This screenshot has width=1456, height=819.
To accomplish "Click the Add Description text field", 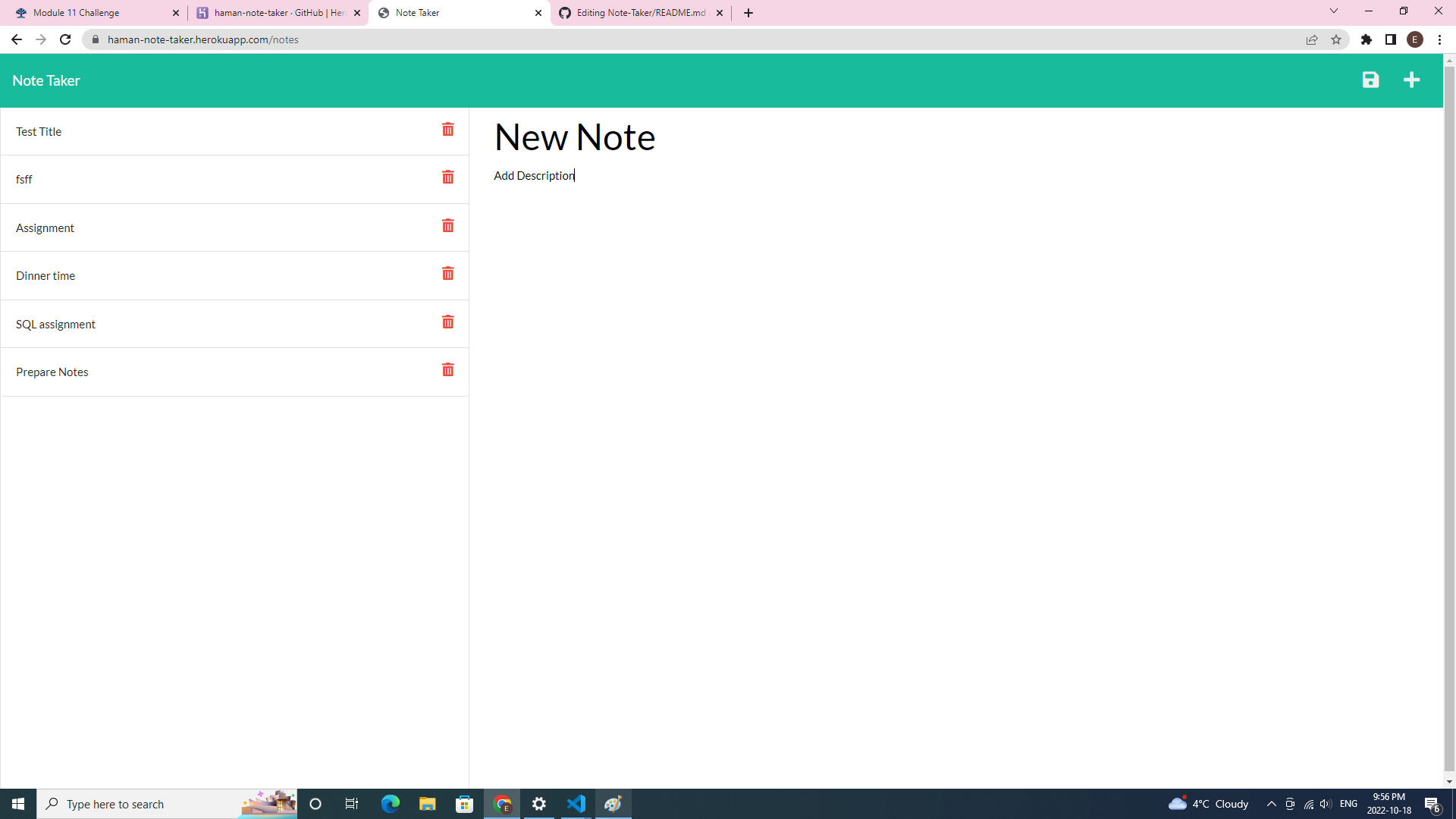I will click(533, 175).
